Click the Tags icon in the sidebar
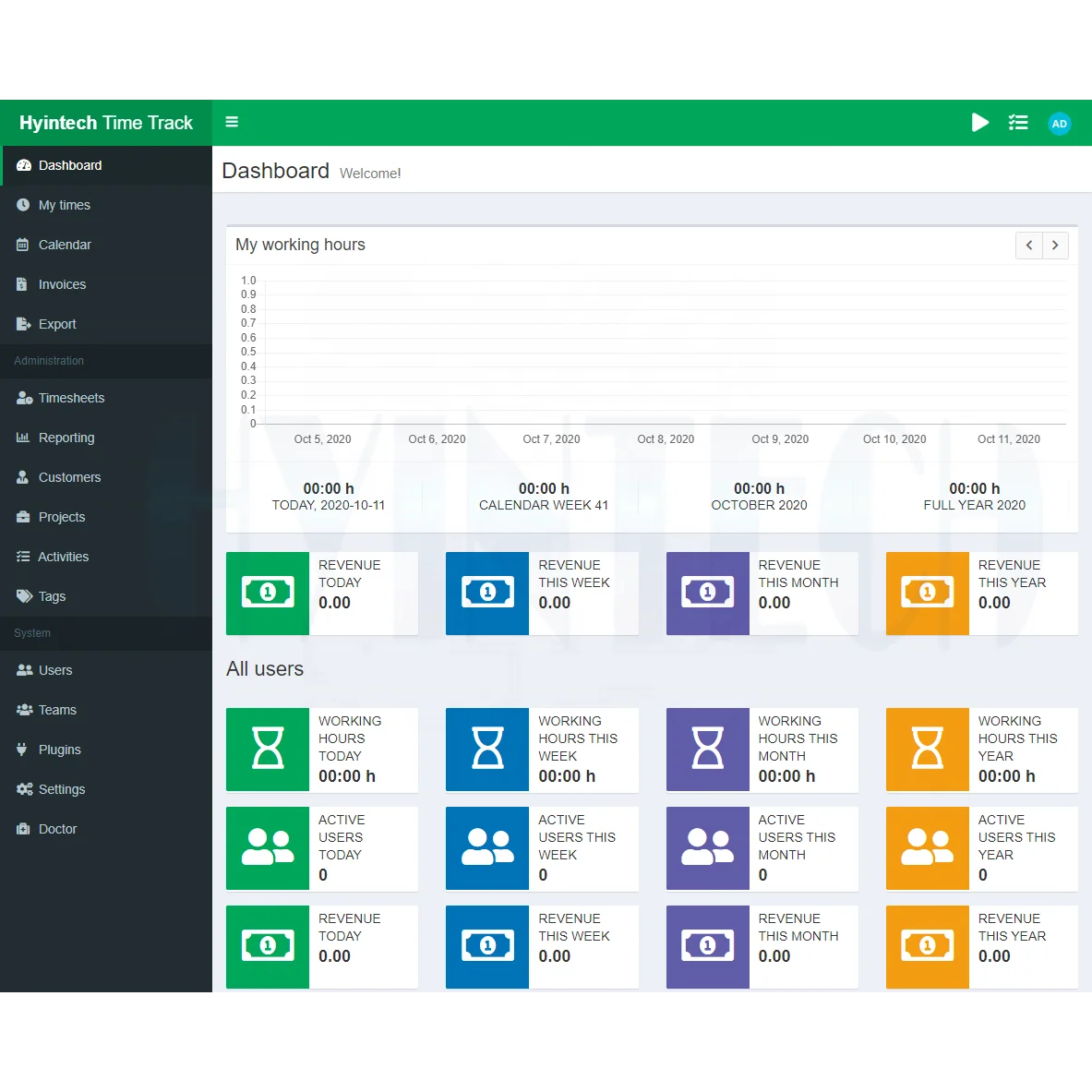The image size is (1092, 1092). pyautogui.click(x=24, y=596)
